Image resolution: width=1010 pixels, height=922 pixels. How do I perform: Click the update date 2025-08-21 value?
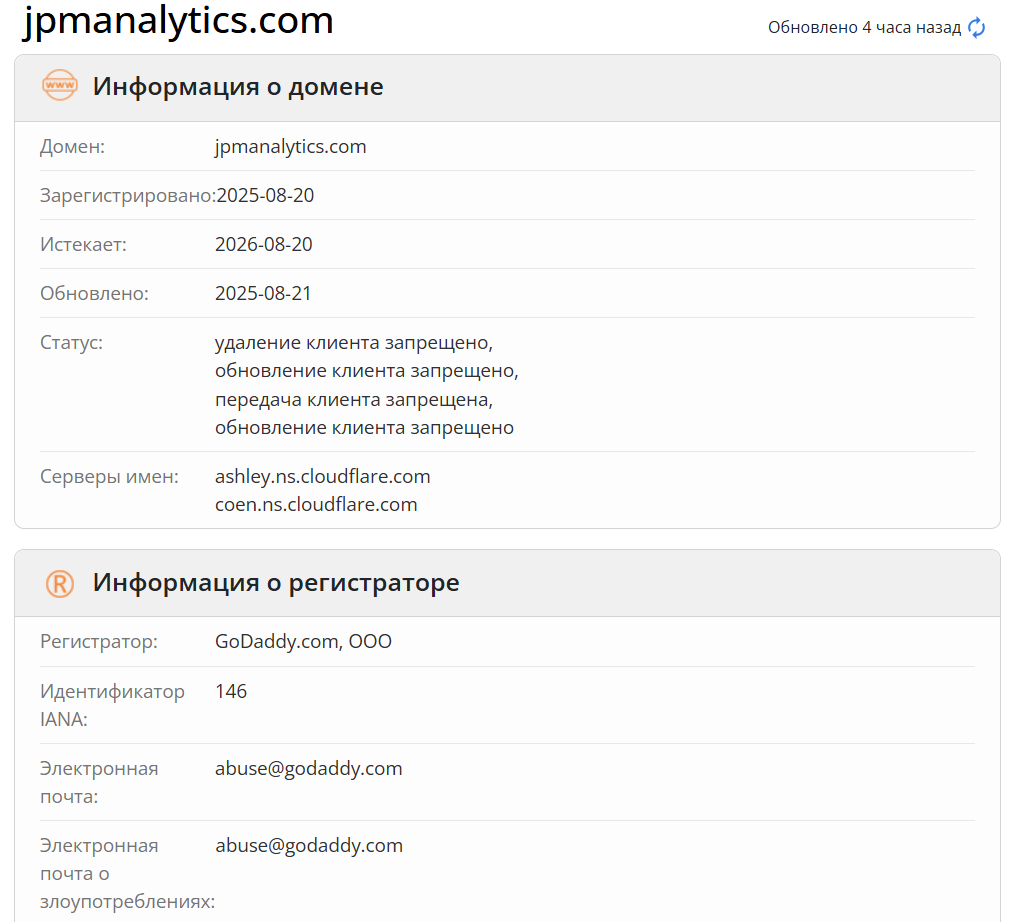point(263,292)
